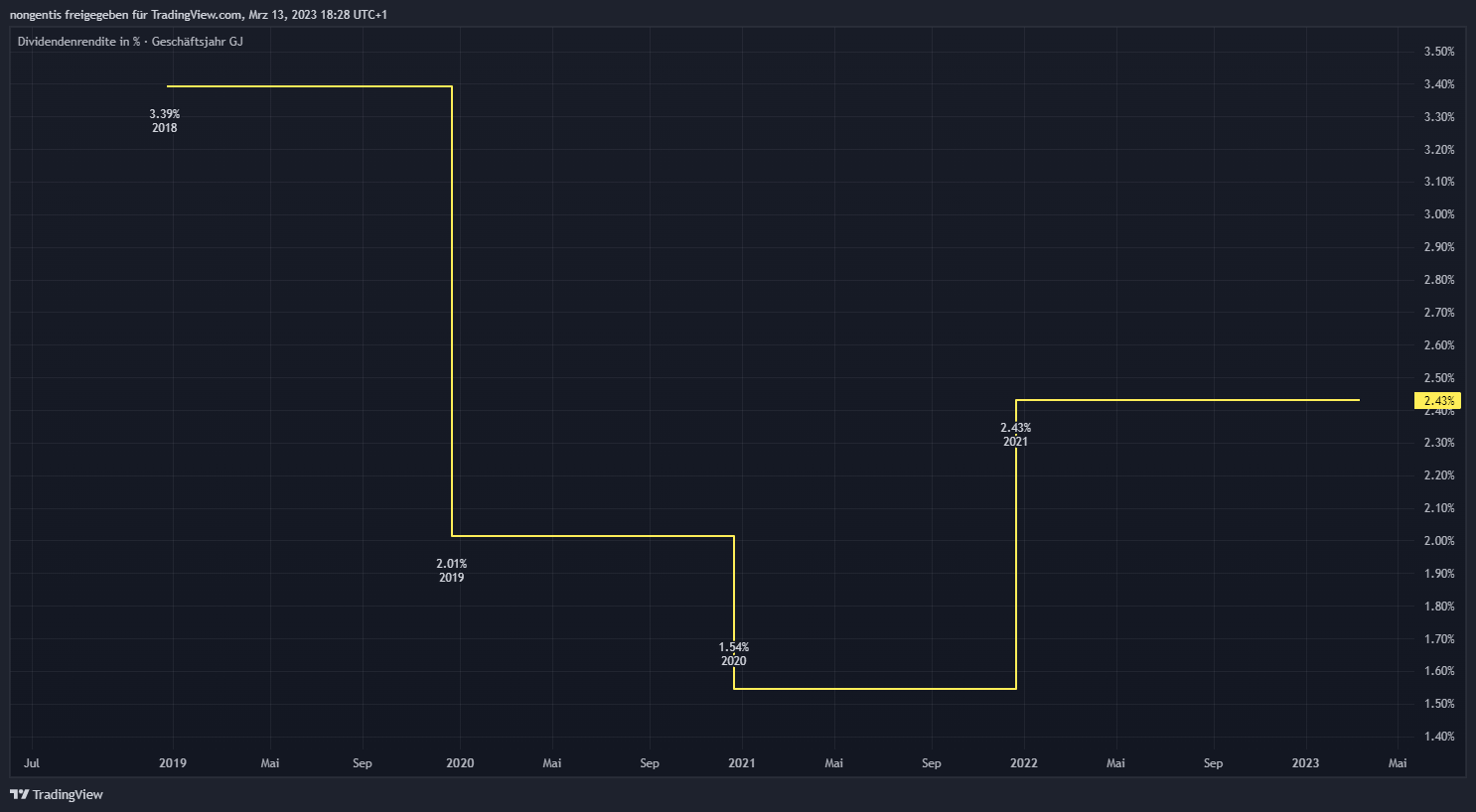The height and width of the screenshot is (812, 1476).
Task: Click the 2.00% price scale label
Action: click(1438, 541)
